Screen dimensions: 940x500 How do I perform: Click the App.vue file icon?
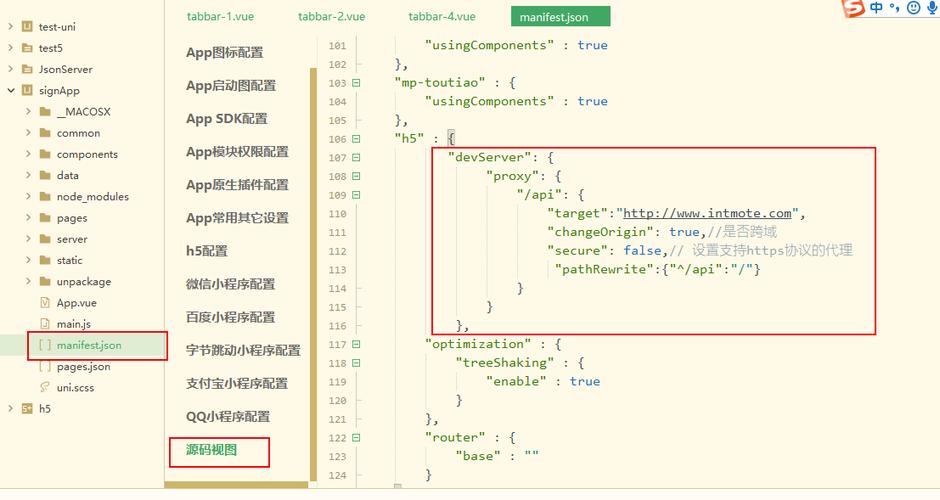[x=45, y=303]
